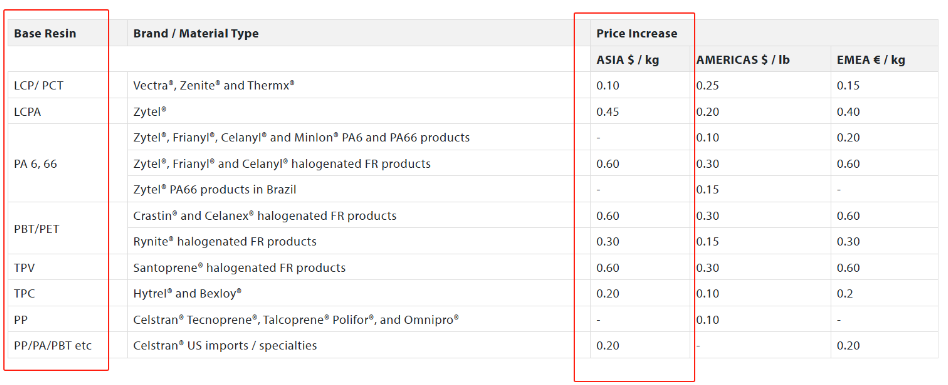
Task: Select the 0.45 ASIA price for LCPA
Action: click(x=608, y=112)
